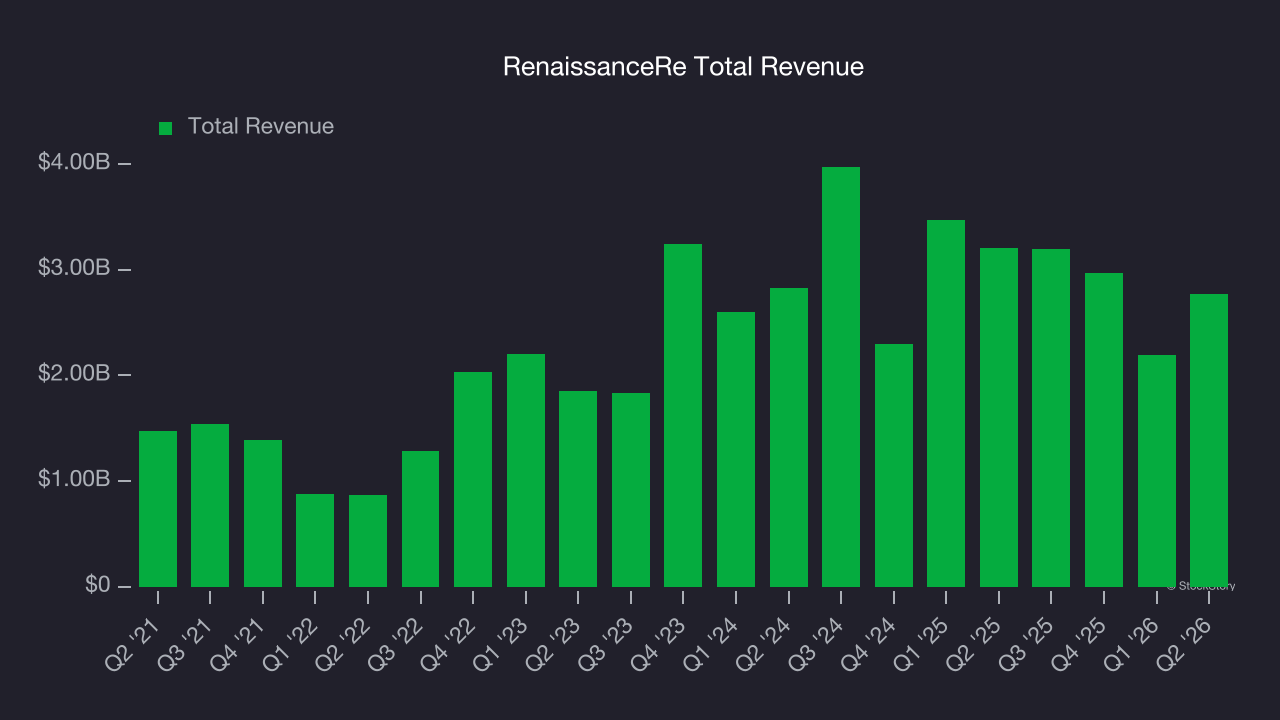Pick the green bar above Q2 '24

pyautogui.click(x=789, y=437)
